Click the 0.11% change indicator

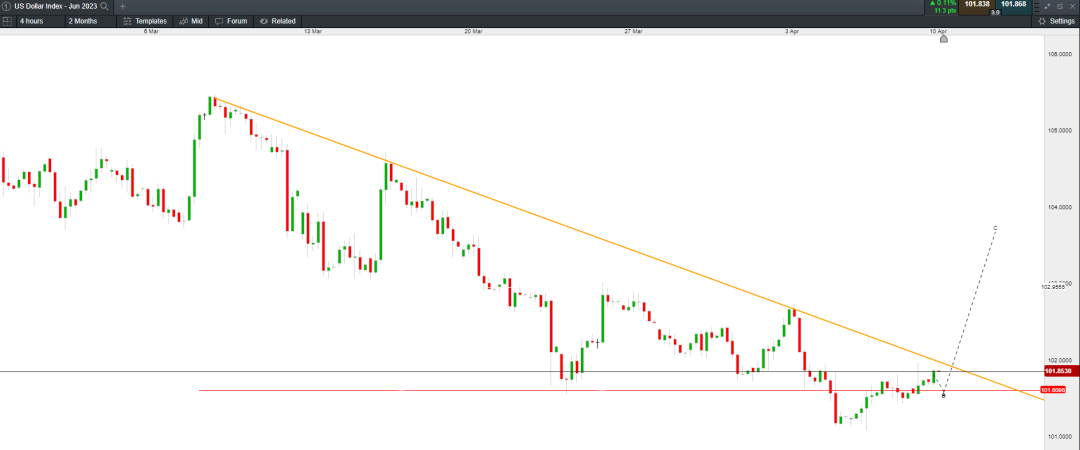942,3
